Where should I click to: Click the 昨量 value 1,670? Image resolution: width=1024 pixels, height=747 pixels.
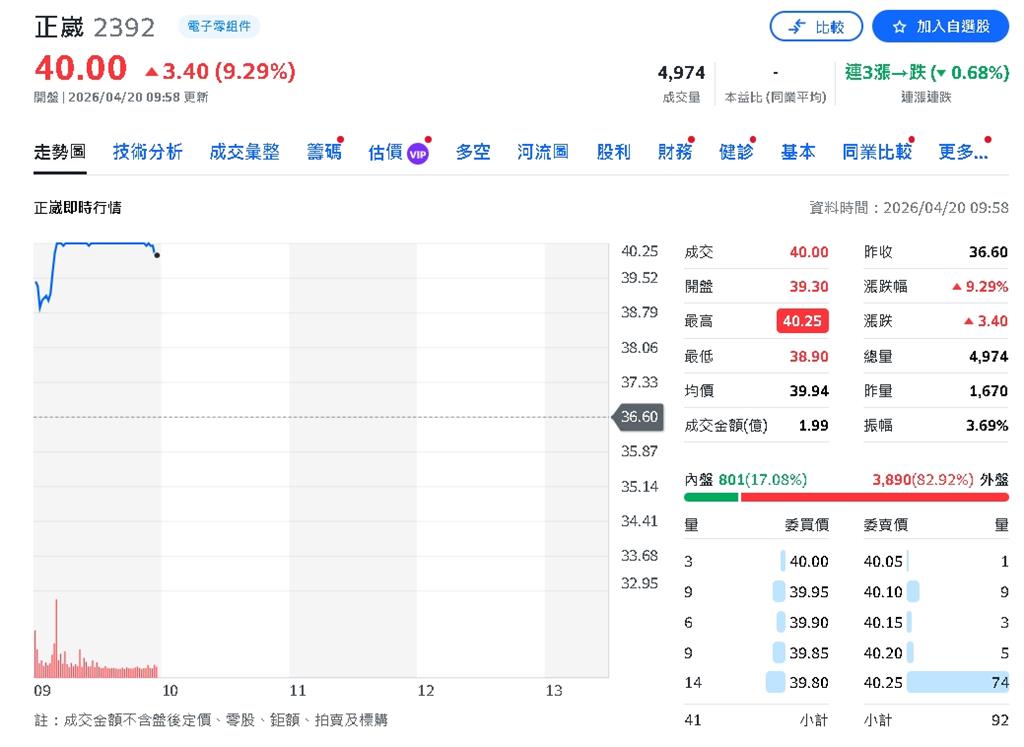(988, 390)
